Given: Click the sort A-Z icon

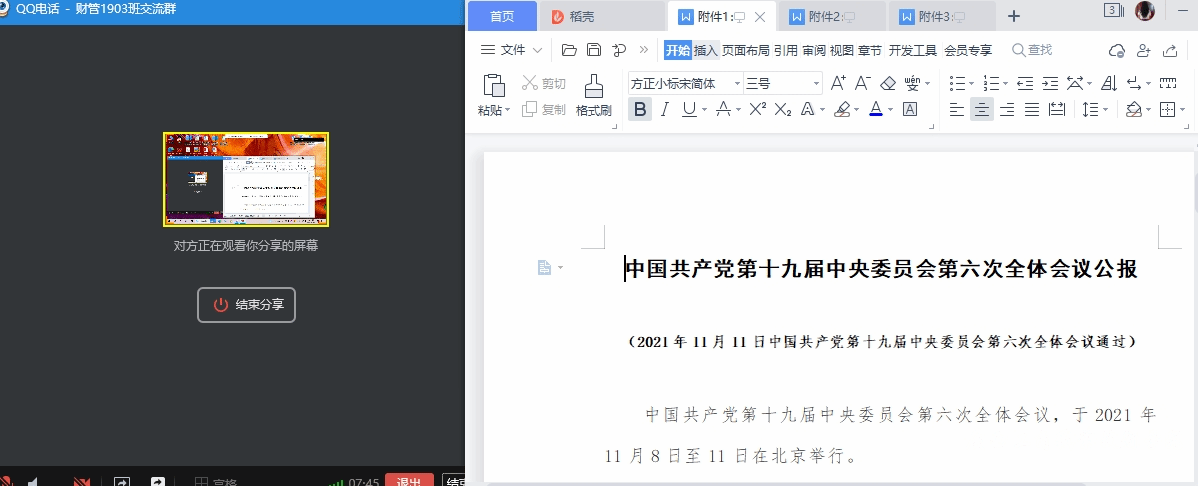Looking at the screenshot, I should (x=1109, y=83).
